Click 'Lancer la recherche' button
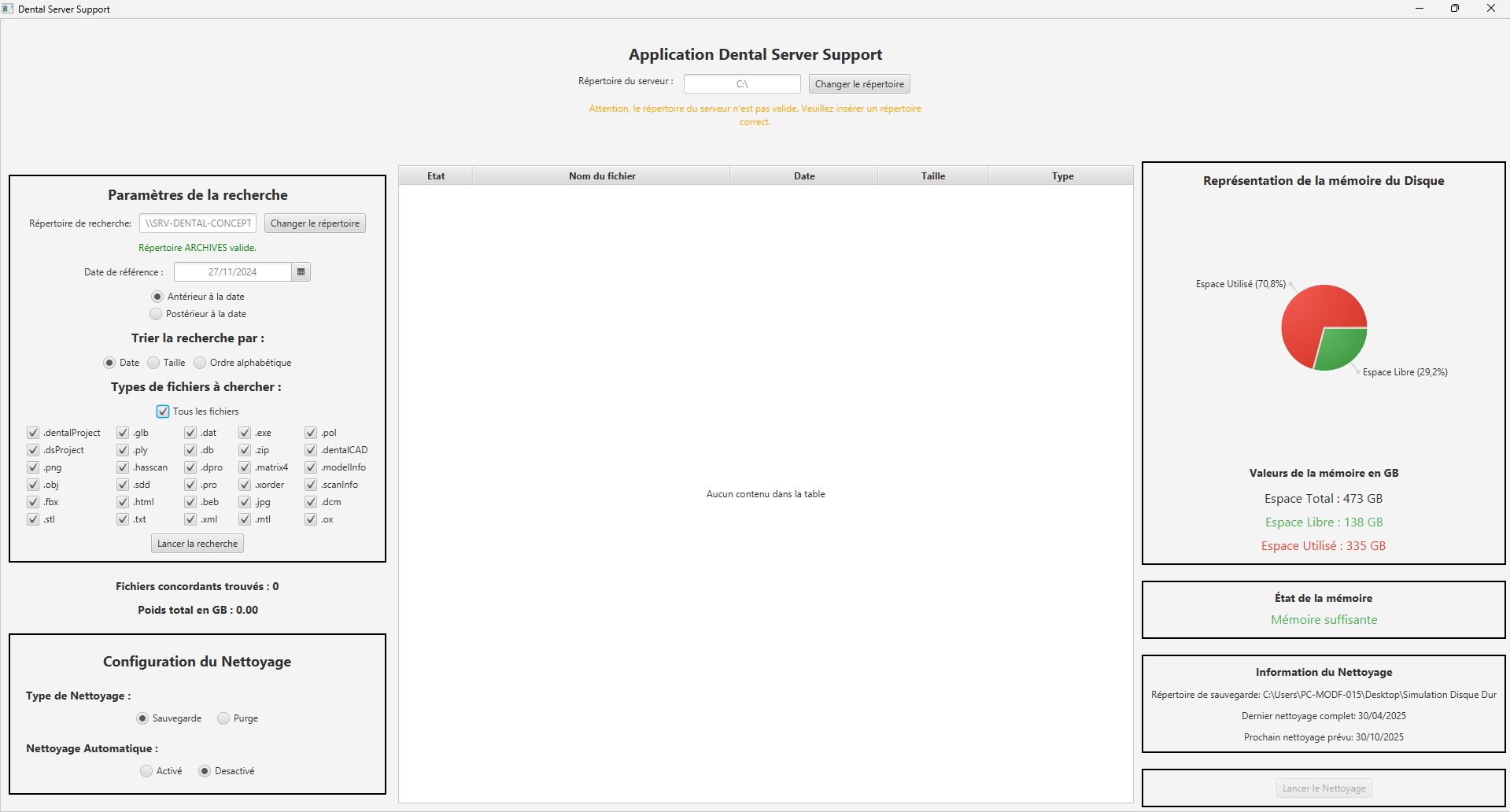The width and height of the screenshot is (1510, 812). point(197,543)
